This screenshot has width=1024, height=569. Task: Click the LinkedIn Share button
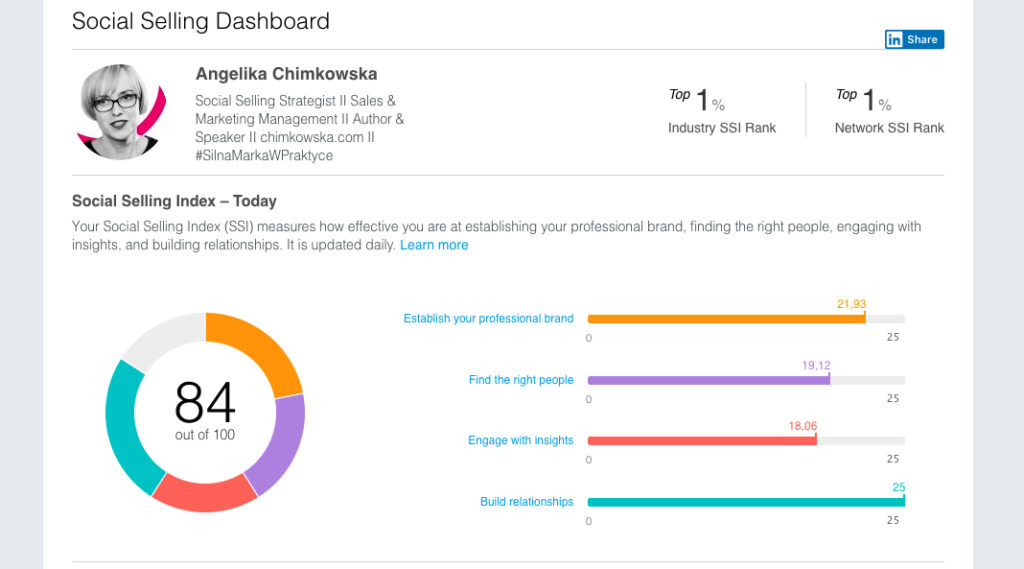[914, 39]
